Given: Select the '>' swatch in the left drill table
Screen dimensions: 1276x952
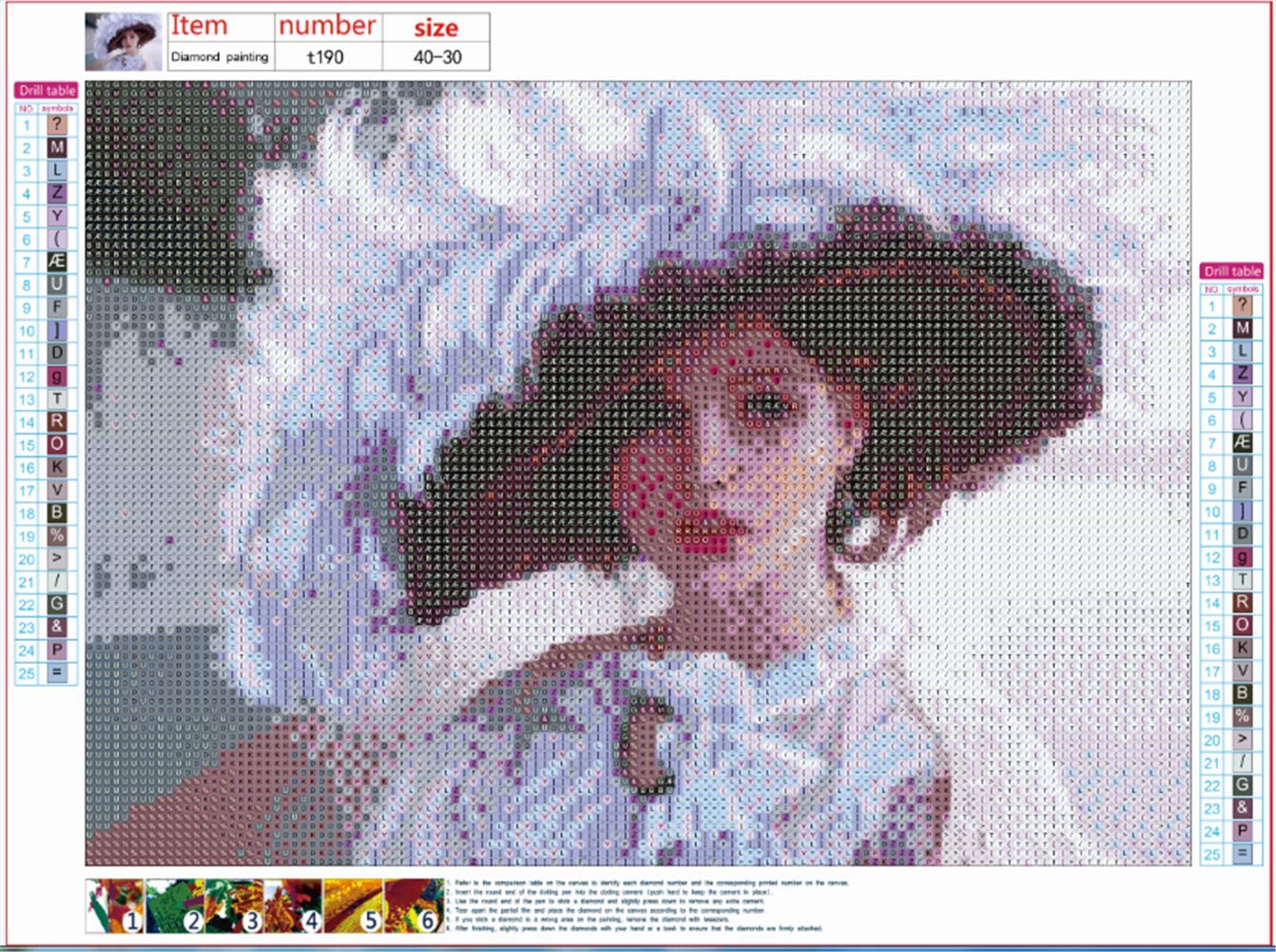Looking at the screenshot, I should pyautogui.click(x=58, y=558).
